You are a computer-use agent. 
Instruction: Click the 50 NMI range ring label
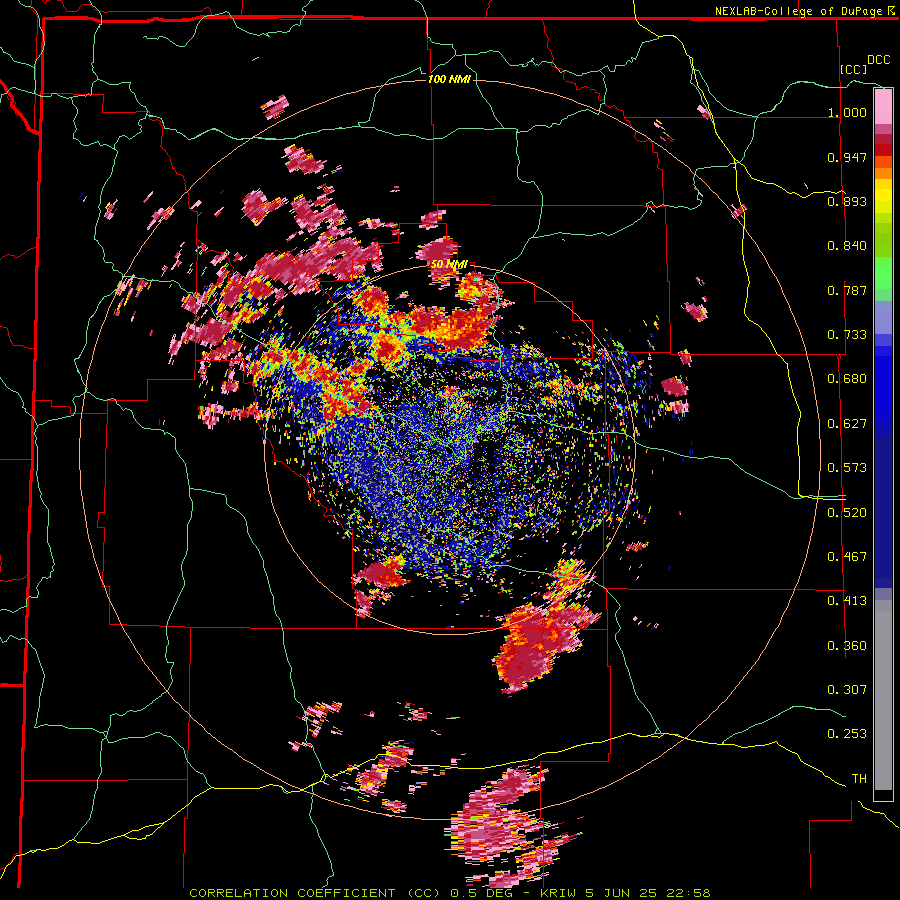pyautogui.click(x=449, y=265)
